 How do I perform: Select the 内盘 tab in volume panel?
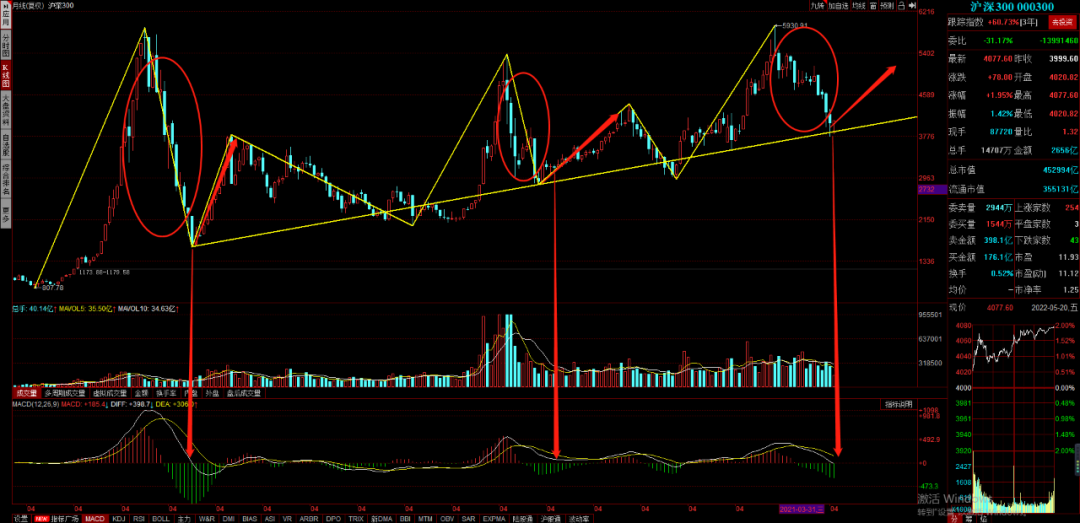pyautogui.click(x=190, y=393)
